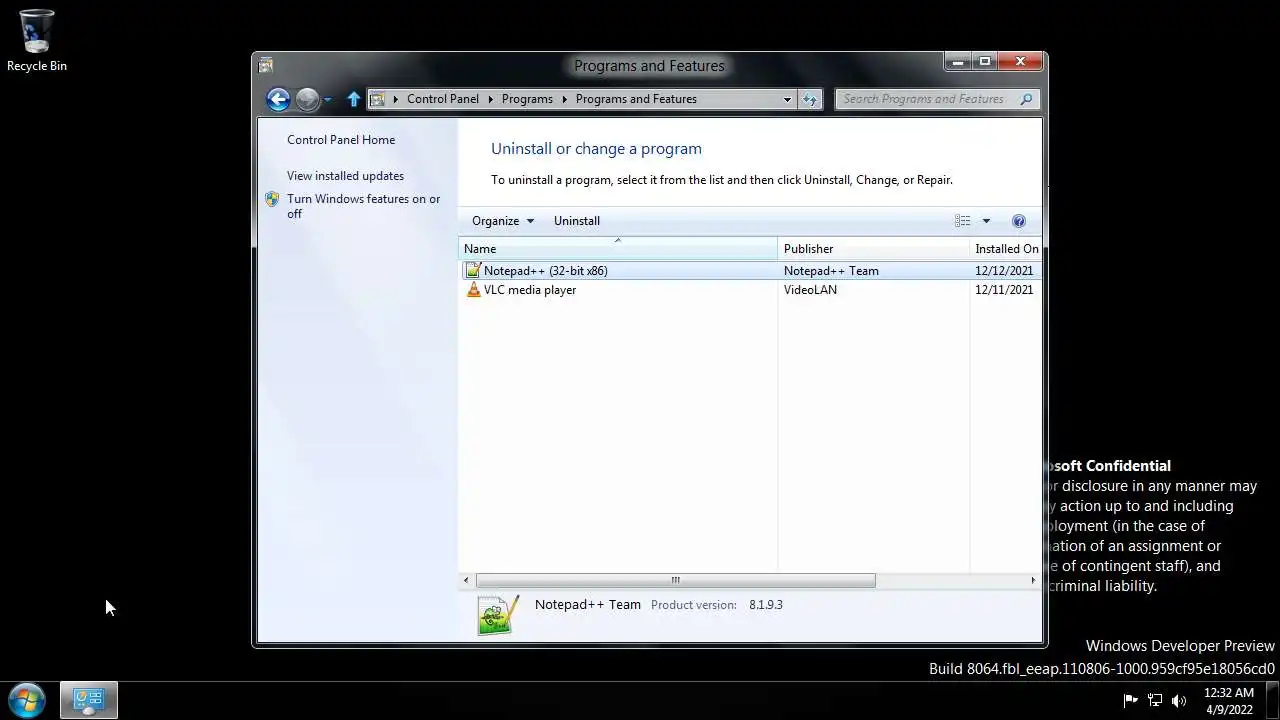This screenshot has width=1280, height=720.
Task: Click the window icon in the title bar
Action: click(x=265, y=66)
